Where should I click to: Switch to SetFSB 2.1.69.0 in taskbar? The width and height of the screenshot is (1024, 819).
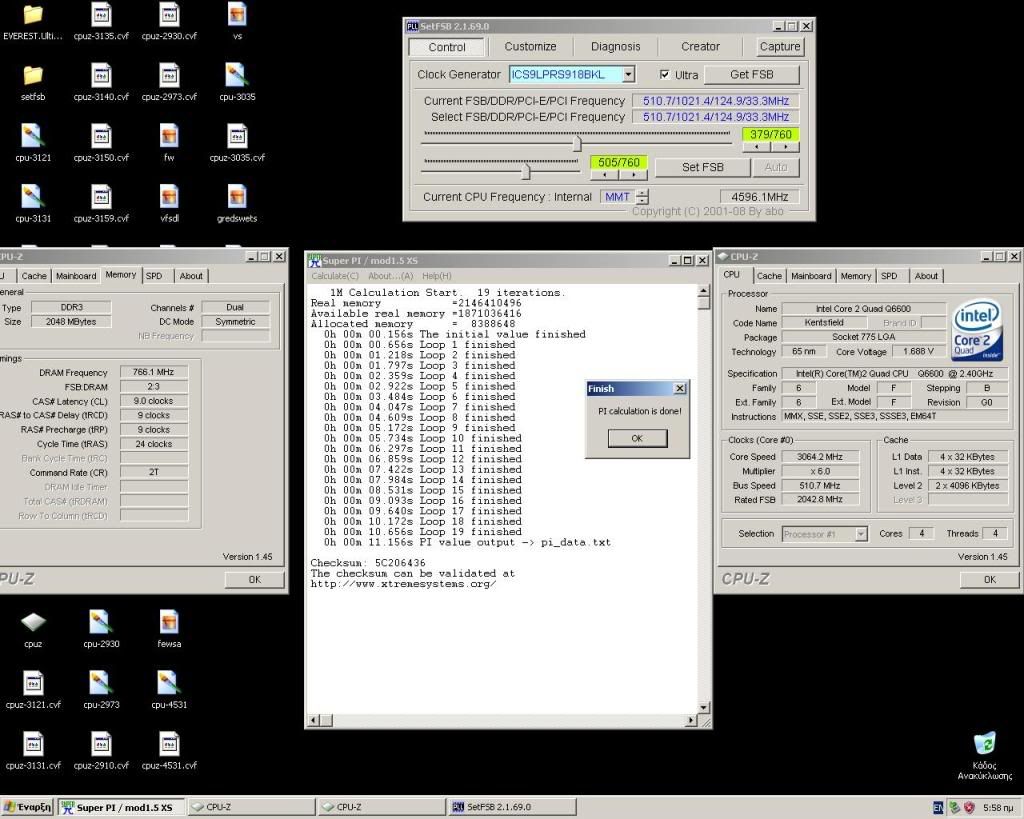click(511, 807)
